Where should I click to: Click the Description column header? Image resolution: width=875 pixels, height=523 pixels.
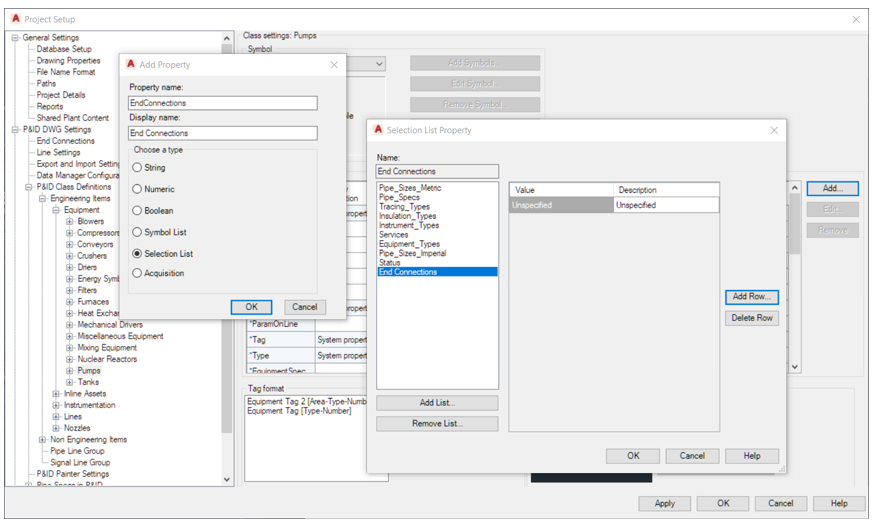coord(666,190)
